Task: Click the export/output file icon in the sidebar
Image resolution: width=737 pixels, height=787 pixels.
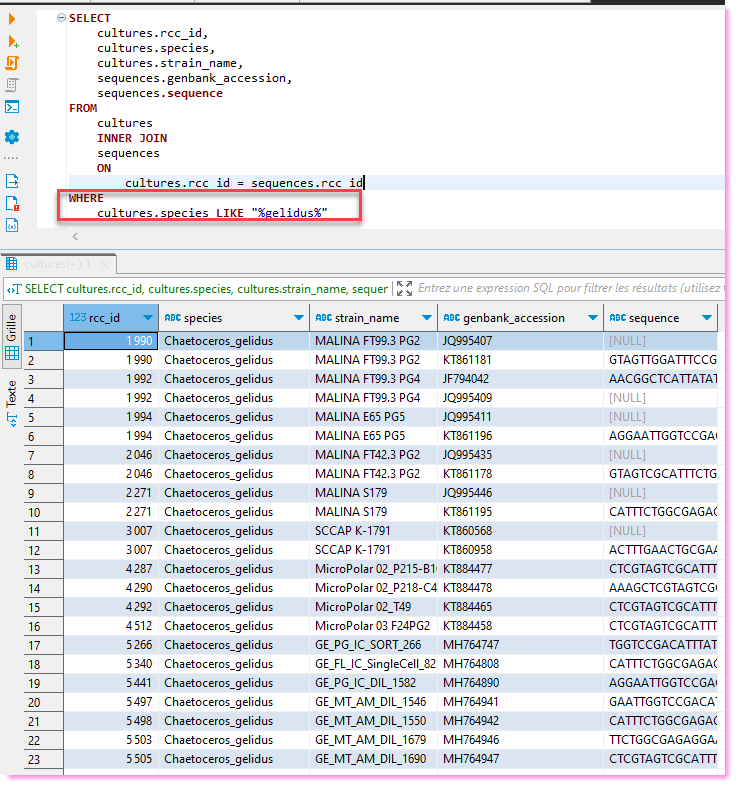Action: click(x=13, y=181)
